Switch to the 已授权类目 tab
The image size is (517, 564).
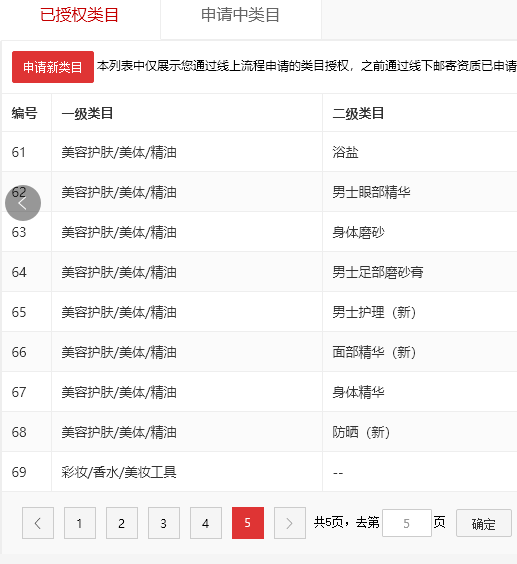(x=80, y=15)
